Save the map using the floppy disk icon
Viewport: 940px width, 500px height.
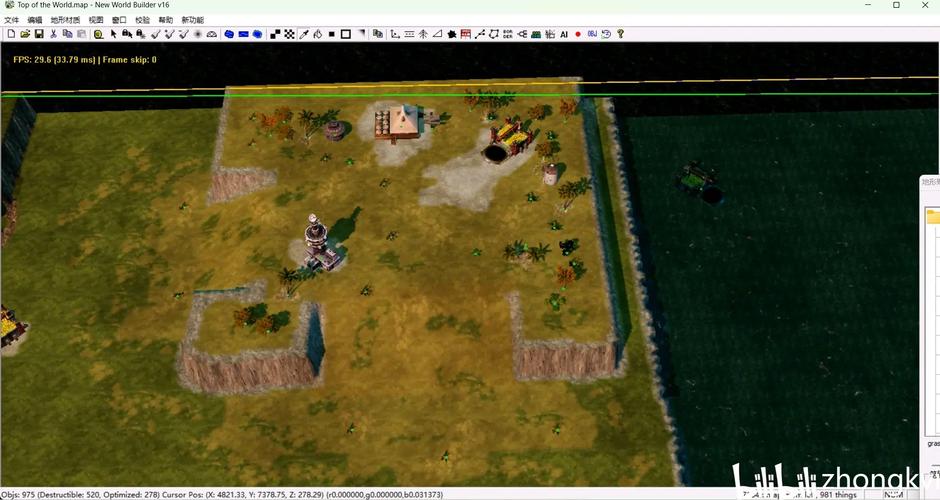pyautogui.click(x=38, y=34)
